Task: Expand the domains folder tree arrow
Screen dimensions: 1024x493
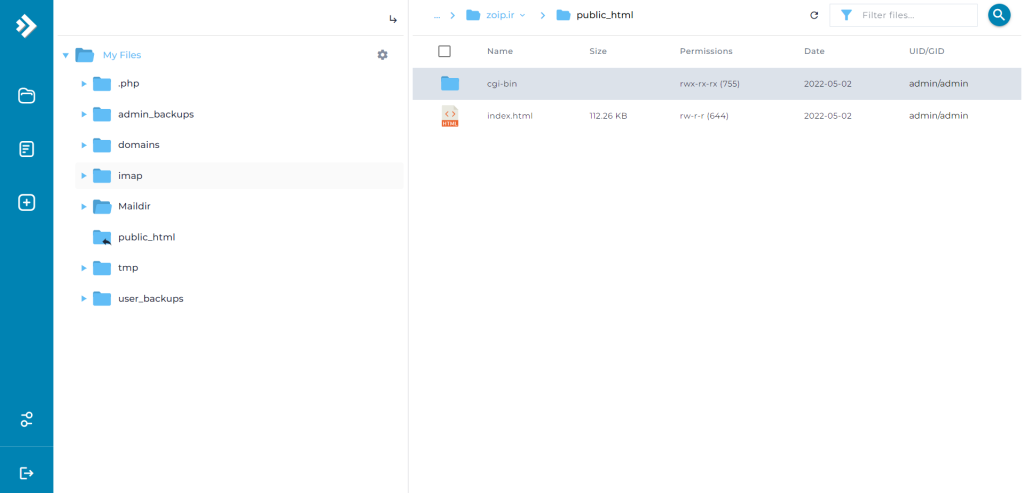Action: point(84,145)
